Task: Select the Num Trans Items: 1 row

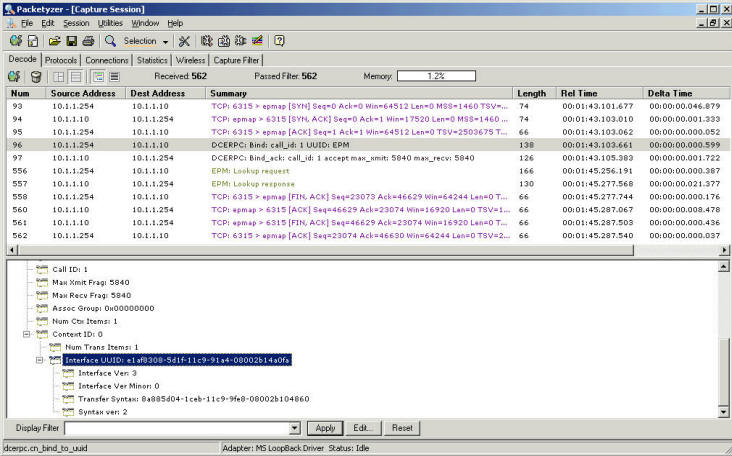Action: coord(102,347)
